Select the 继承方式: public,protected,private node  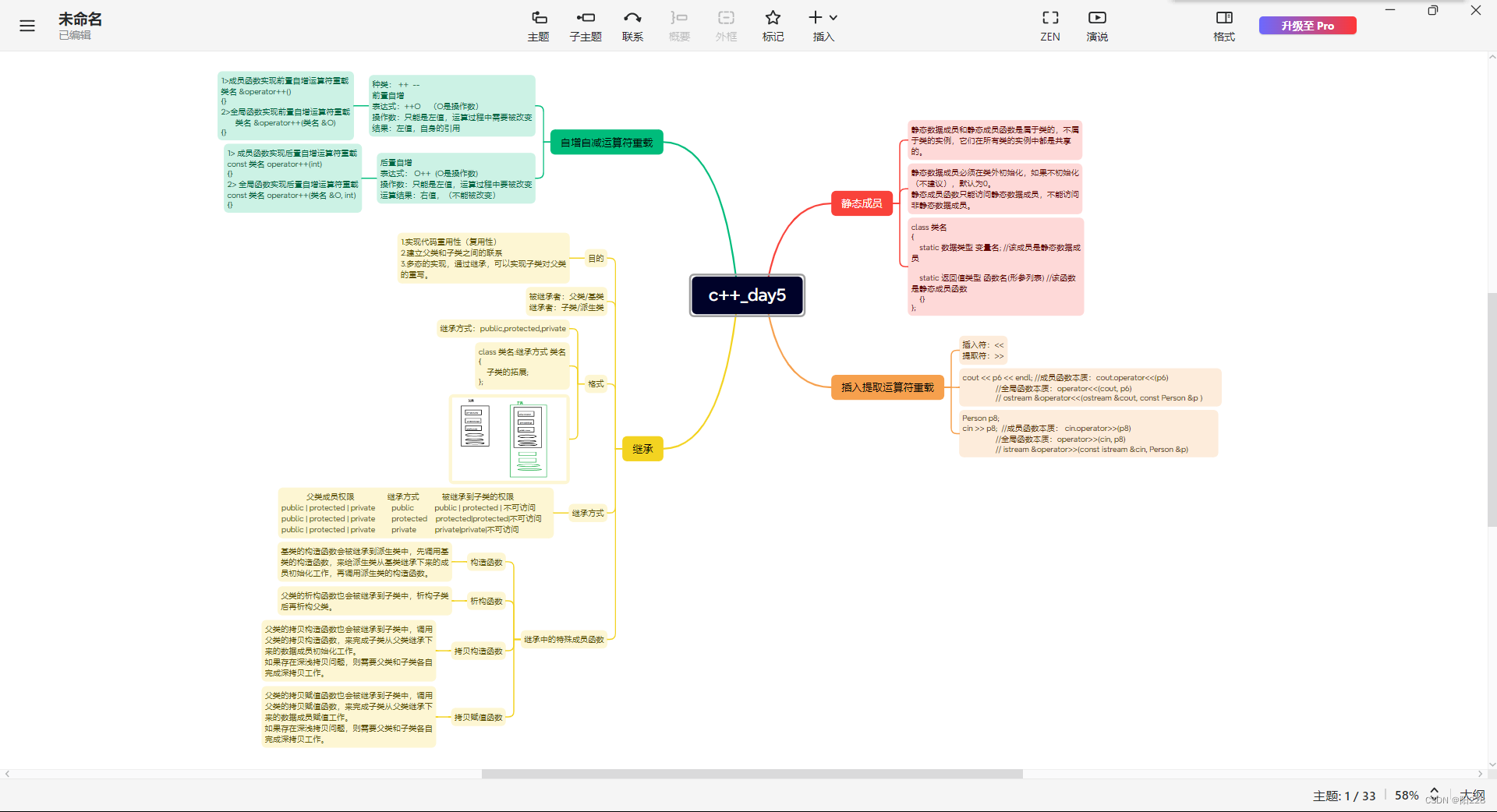coord(503,329)
